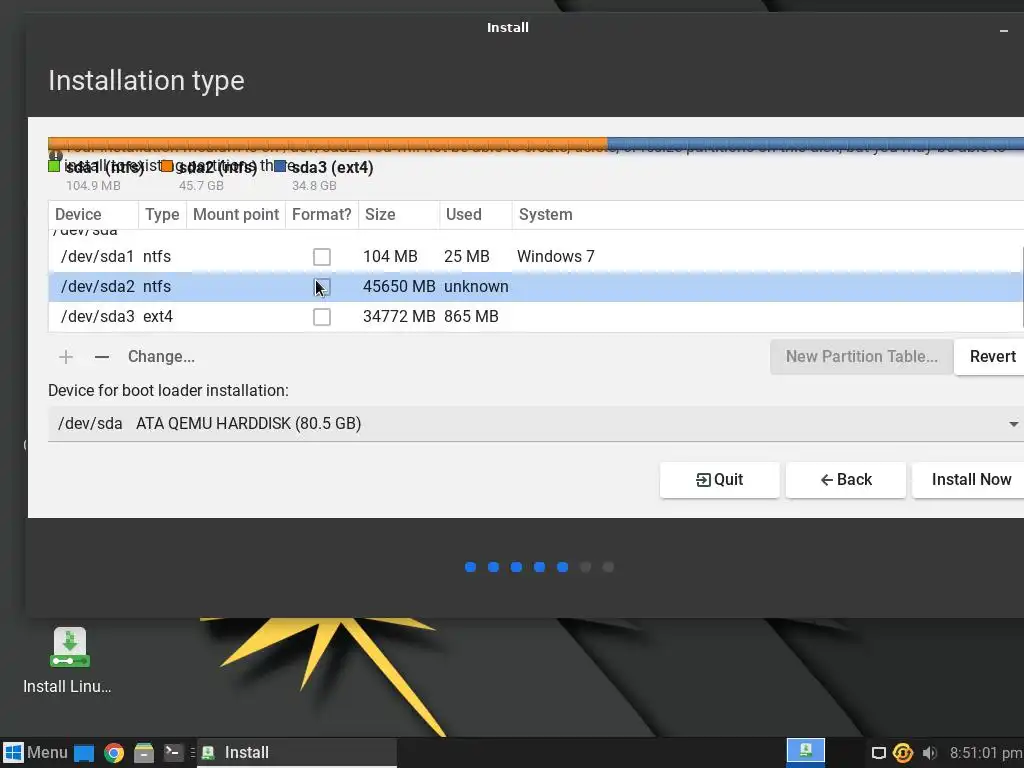Minimize the Install window

coord(1004,30)
